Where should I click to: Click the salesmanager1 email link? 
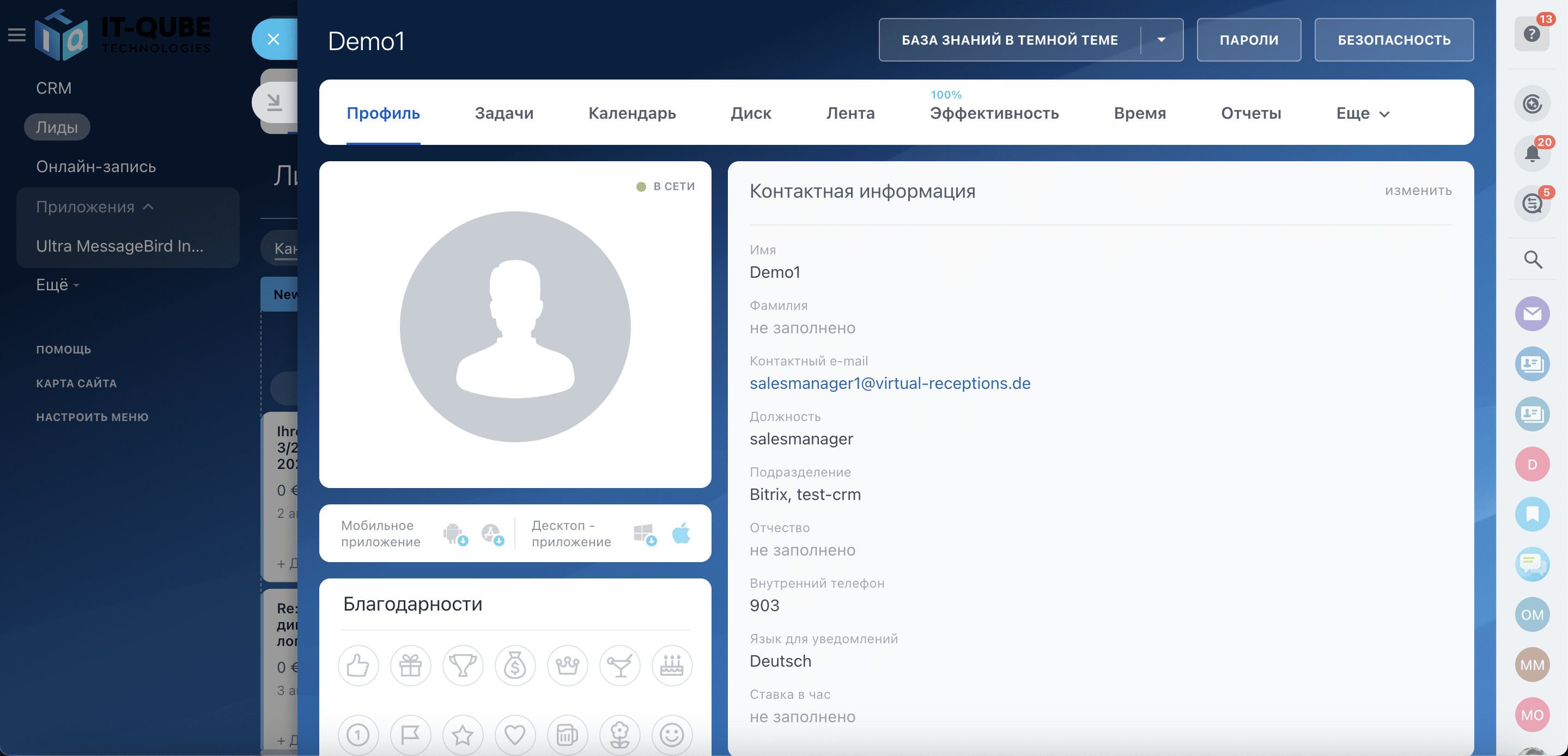(889, 383)
